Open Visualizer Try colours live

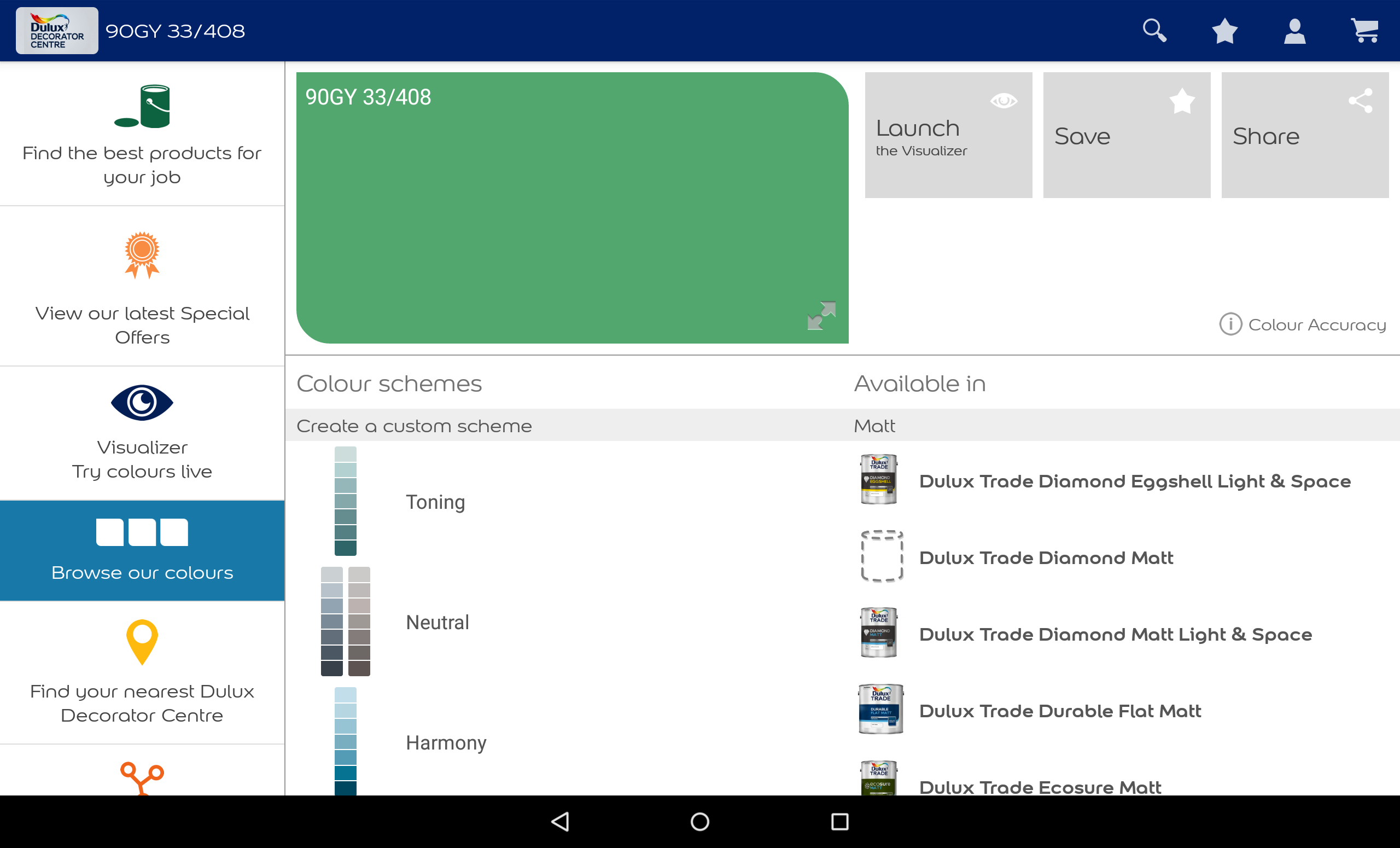pyautogui.click(x=142, y=434)
